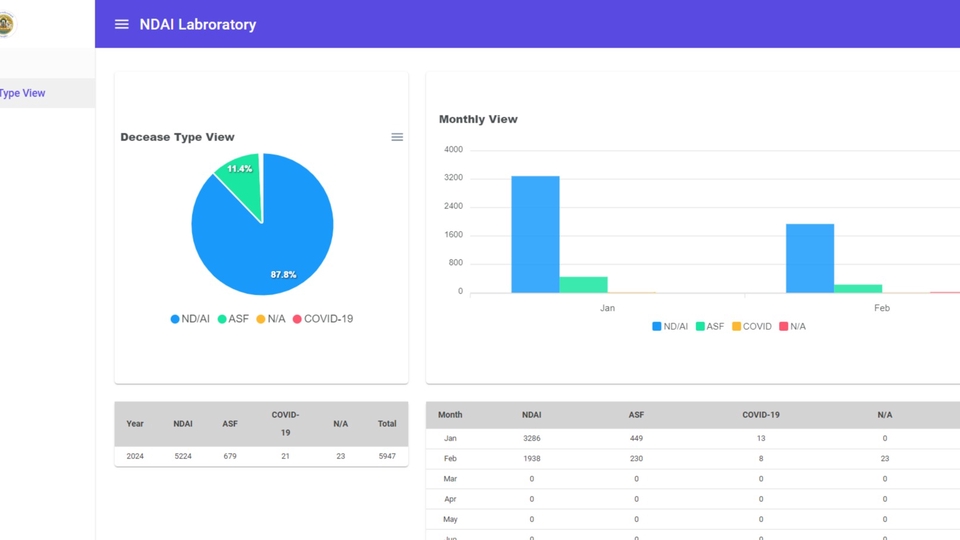Select the 2024 row in yearly table
960x540 pixels.
point(261,456)
